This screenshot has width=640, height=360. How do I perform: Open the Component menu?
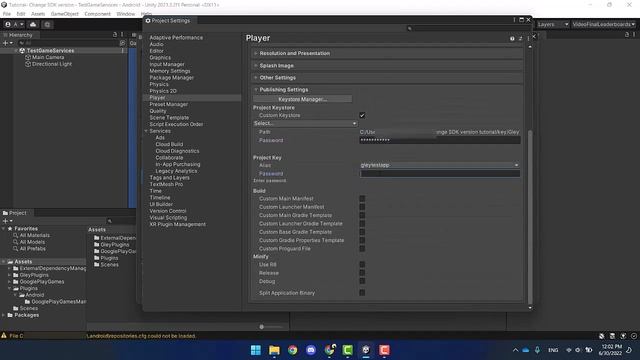[x=98, y=14]
